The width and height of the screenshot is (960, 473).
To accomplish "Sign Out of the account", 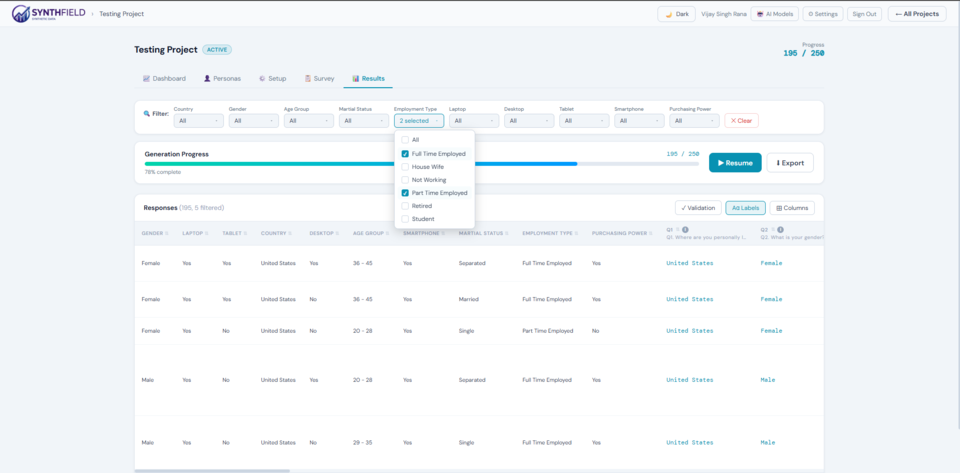I will pos(864,14).
